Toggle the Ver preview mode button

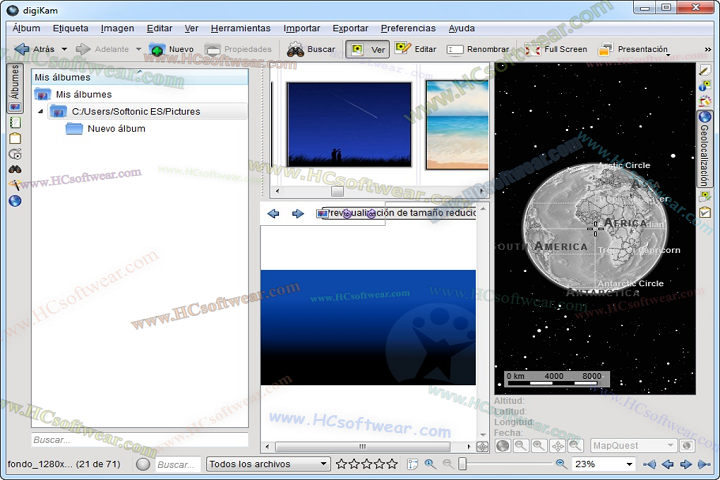(x=367, y=49)
